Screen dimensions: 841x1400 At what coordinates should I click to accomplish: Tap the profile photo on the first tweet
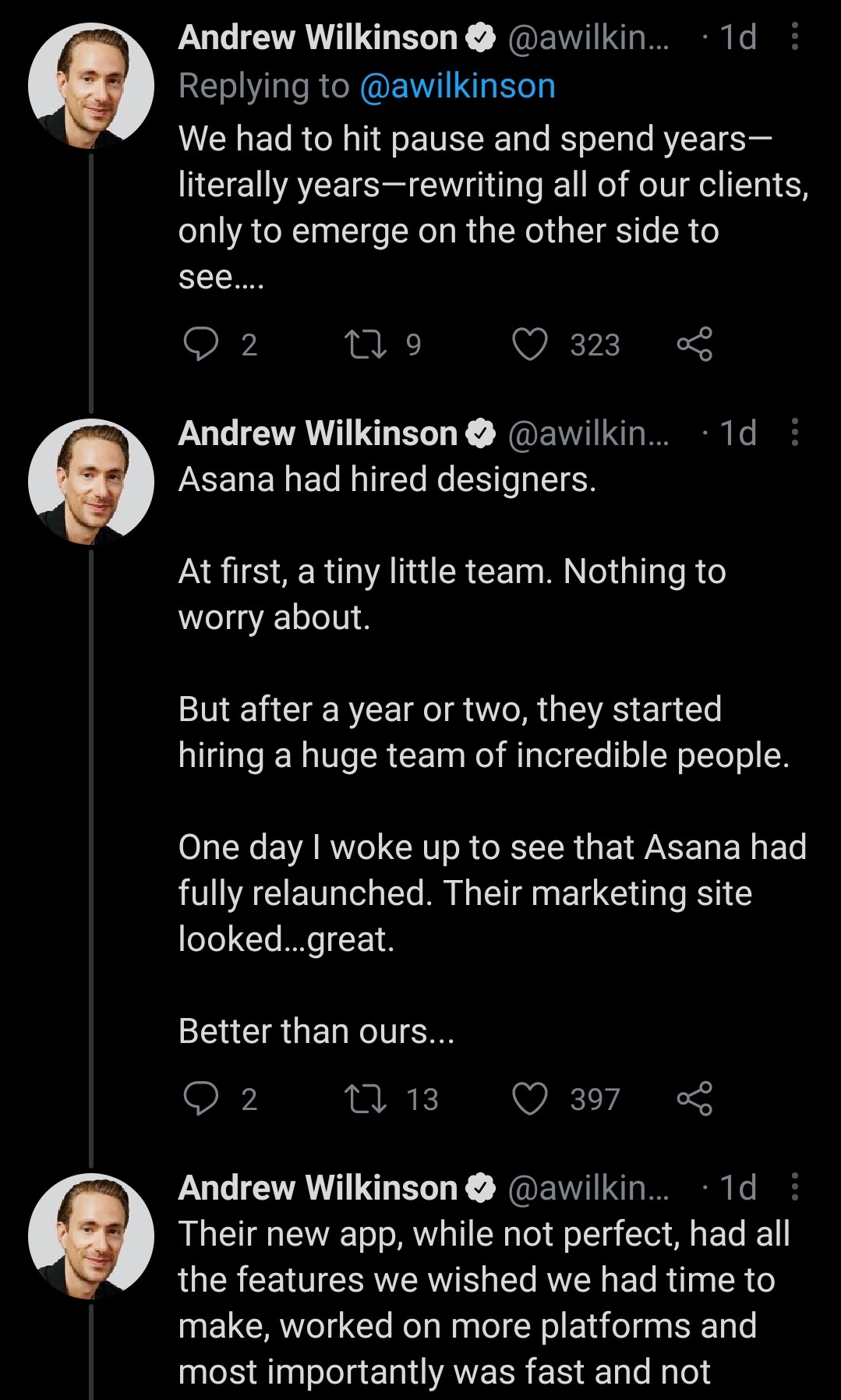[x=91, y=86]
